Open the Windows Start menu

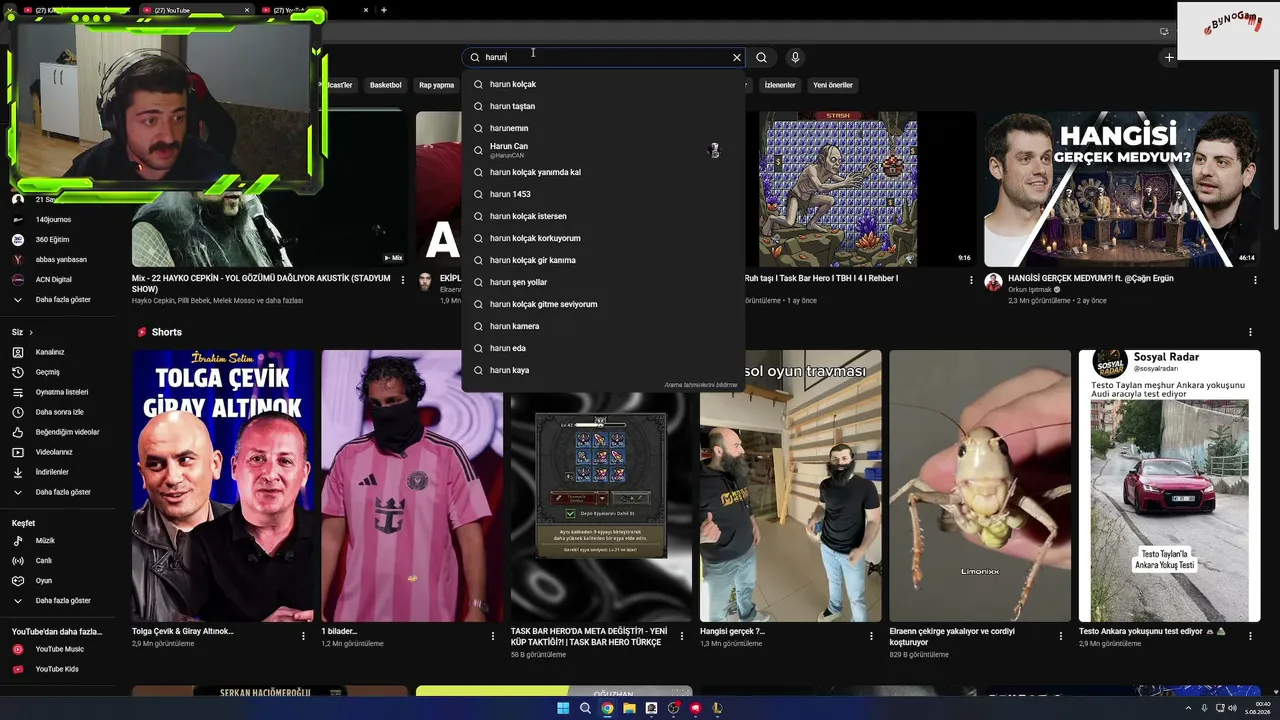point(563,708)
